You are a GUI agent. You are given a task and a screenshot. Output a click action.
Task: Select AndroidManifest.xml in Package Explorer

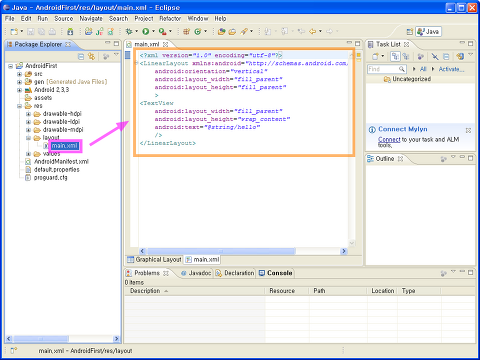coord(61,162)
